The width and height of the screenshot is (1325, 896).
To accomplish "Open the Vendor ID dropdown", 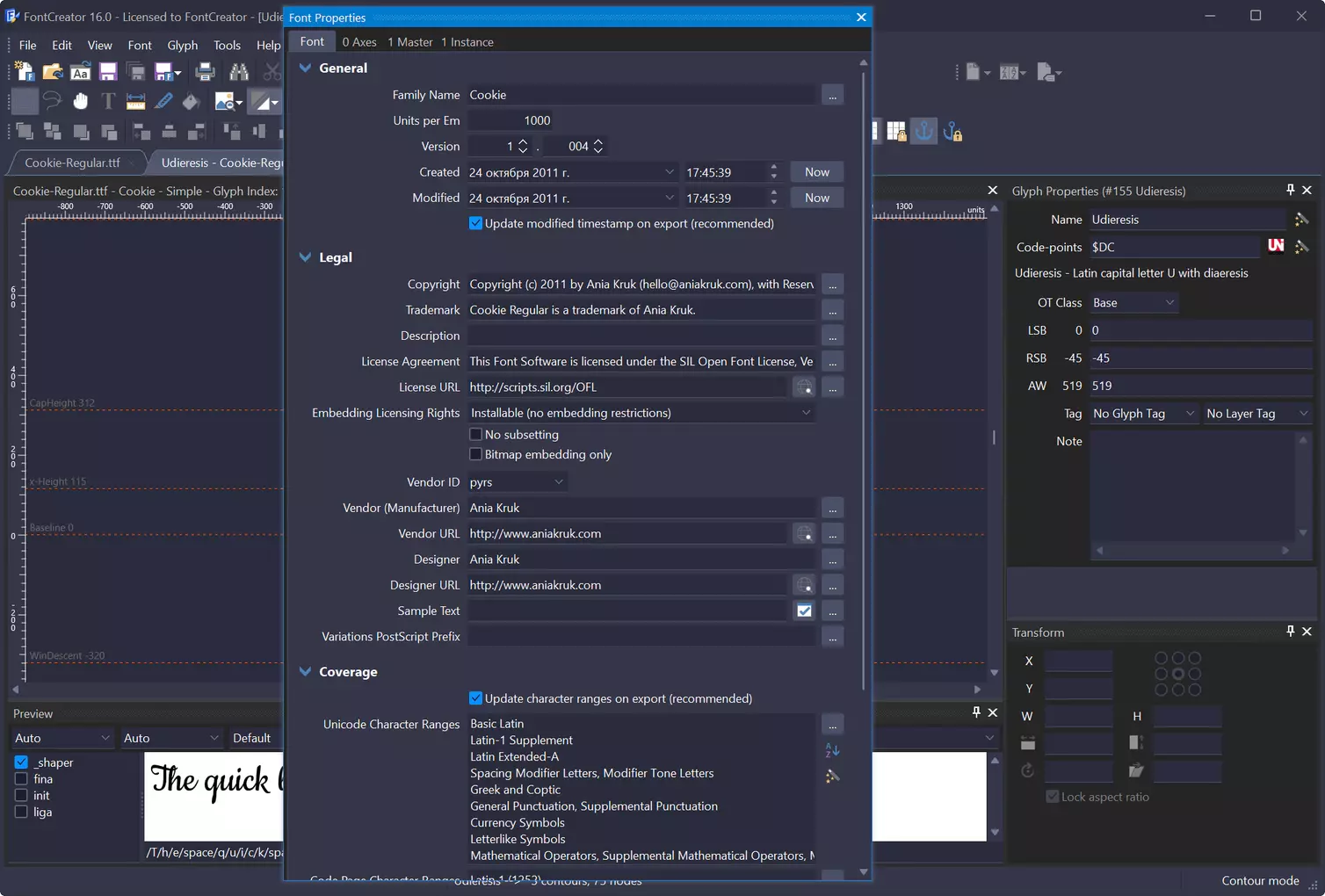I will click(517, 482).
